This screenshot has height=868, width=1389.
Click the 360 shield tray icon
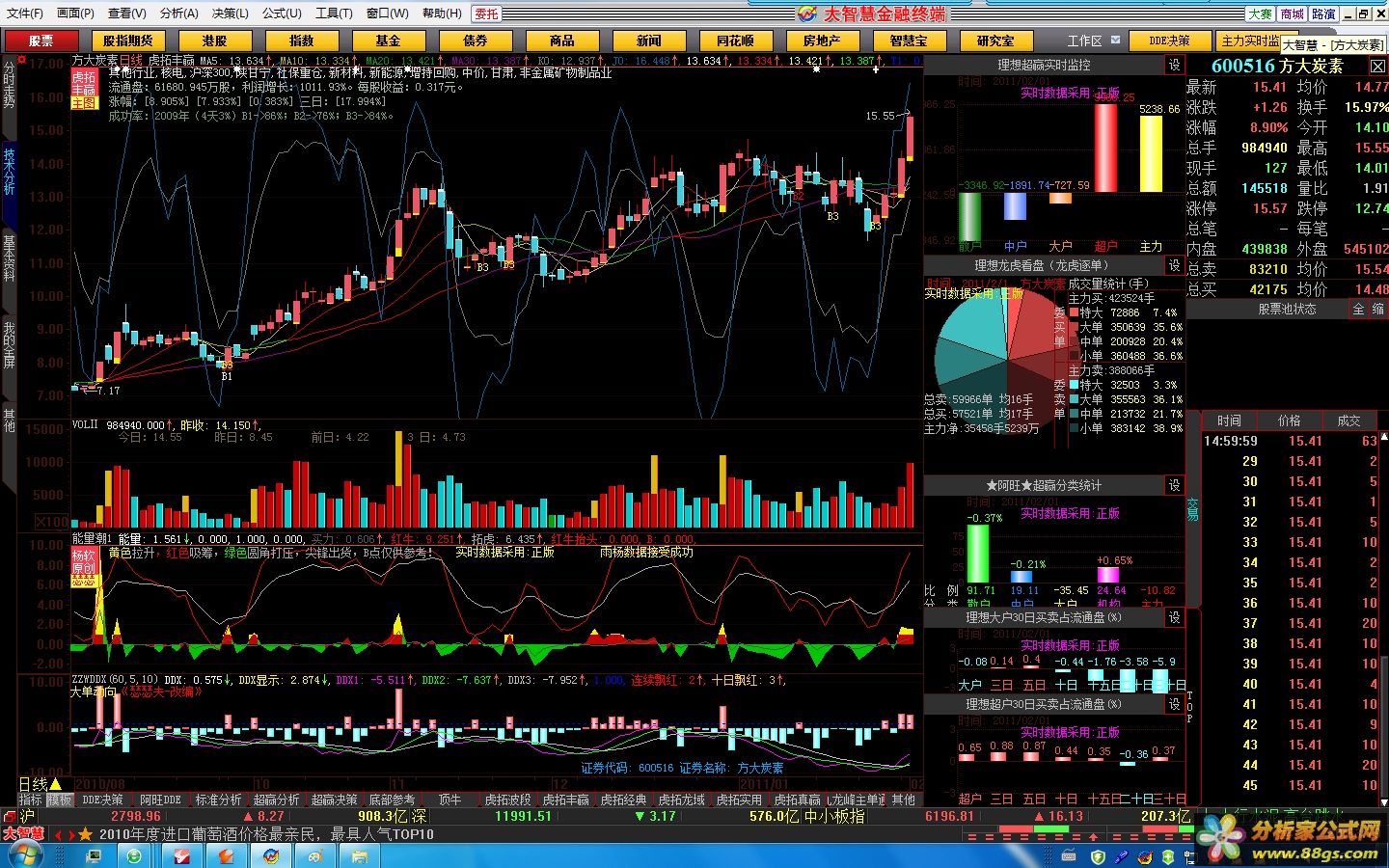click(1099, 856)
